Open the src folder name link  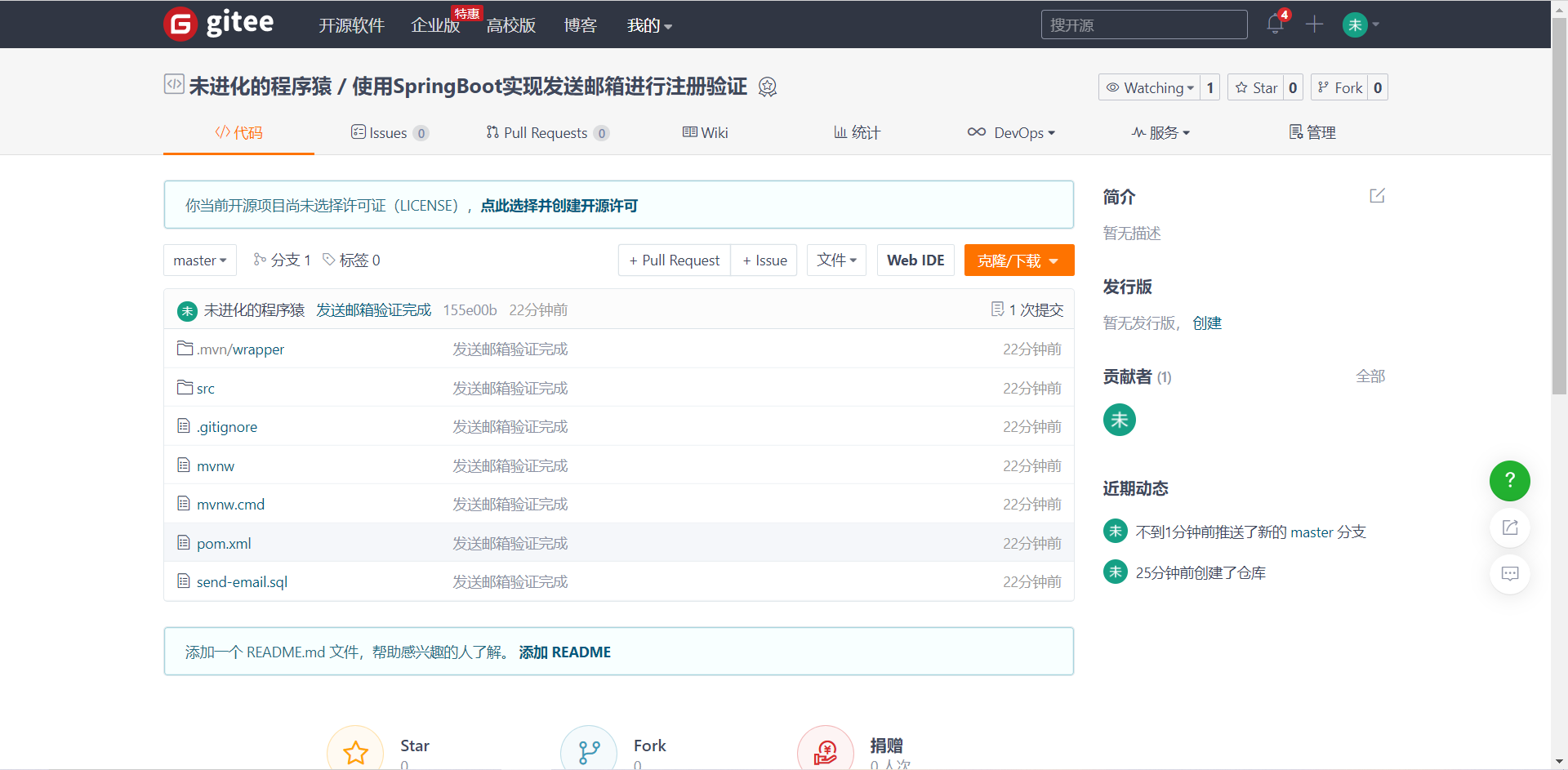(206, 389)
